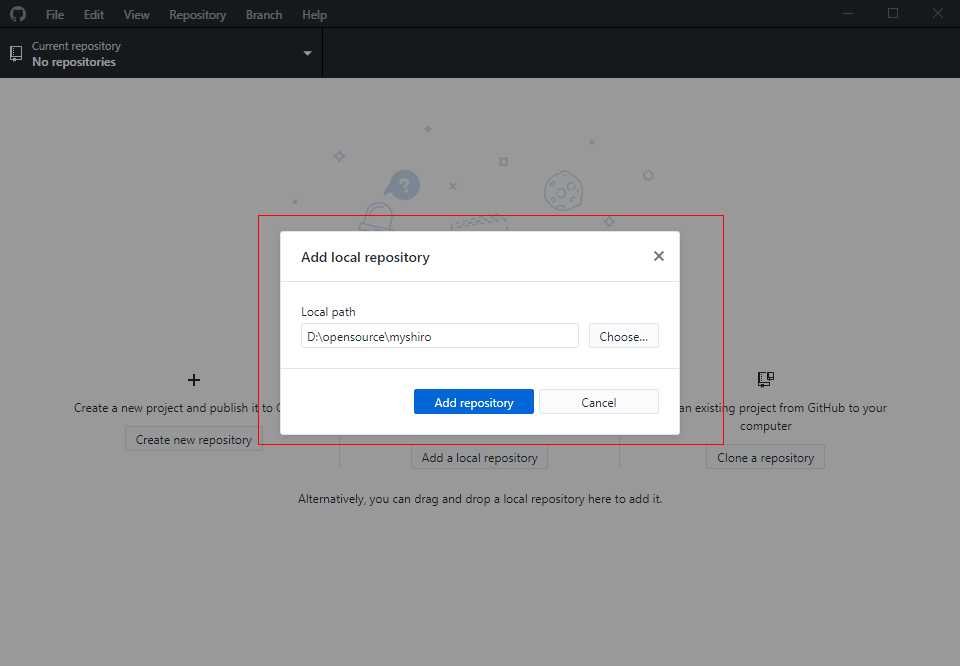Focus the Local path input field
Image resolution: width=960 pixels, height=666 pixels.
(440, 336)
